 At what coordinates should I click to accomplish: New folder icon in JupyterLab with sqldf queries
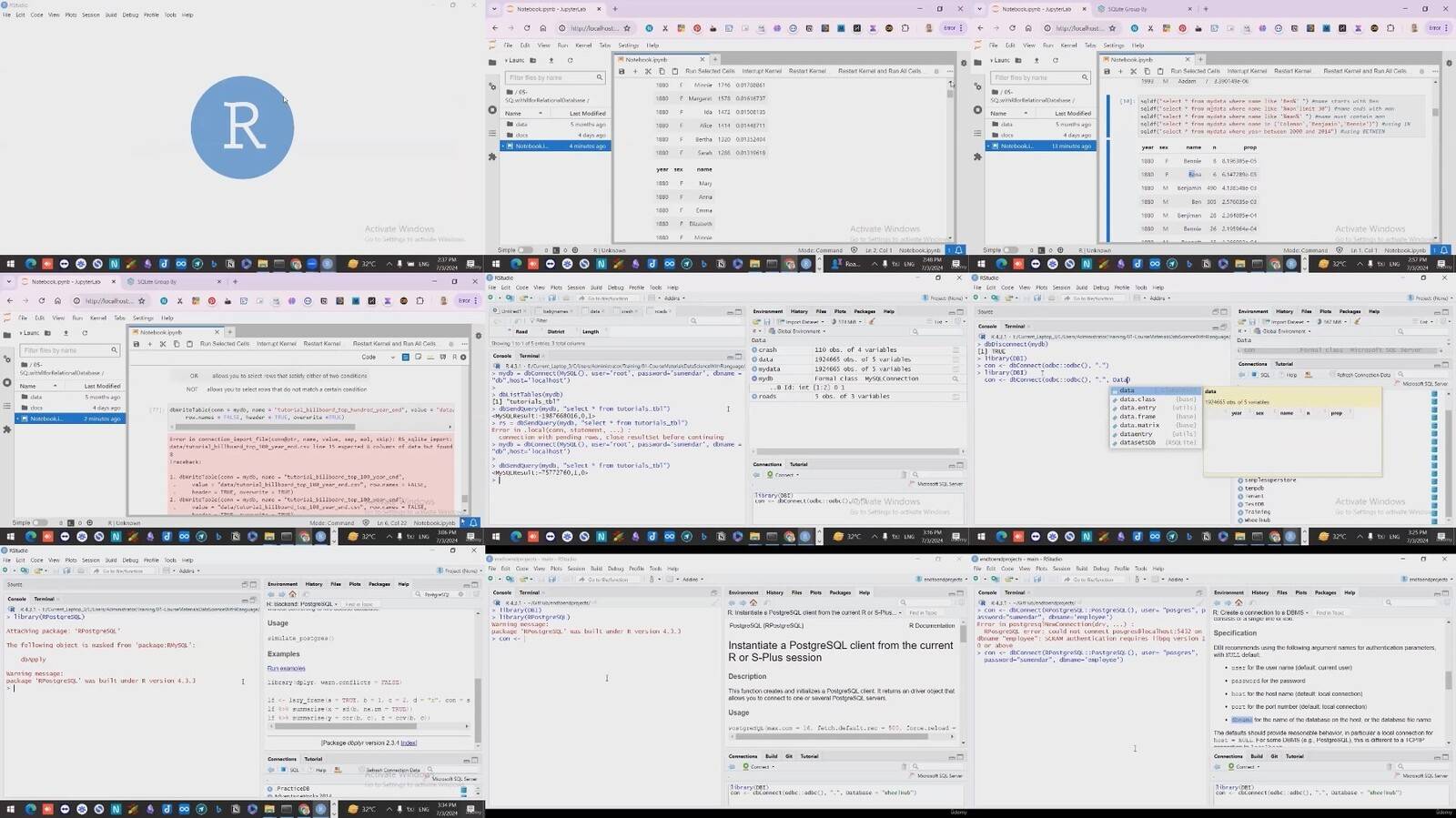pyautogui.click(x=1018, y=60)
